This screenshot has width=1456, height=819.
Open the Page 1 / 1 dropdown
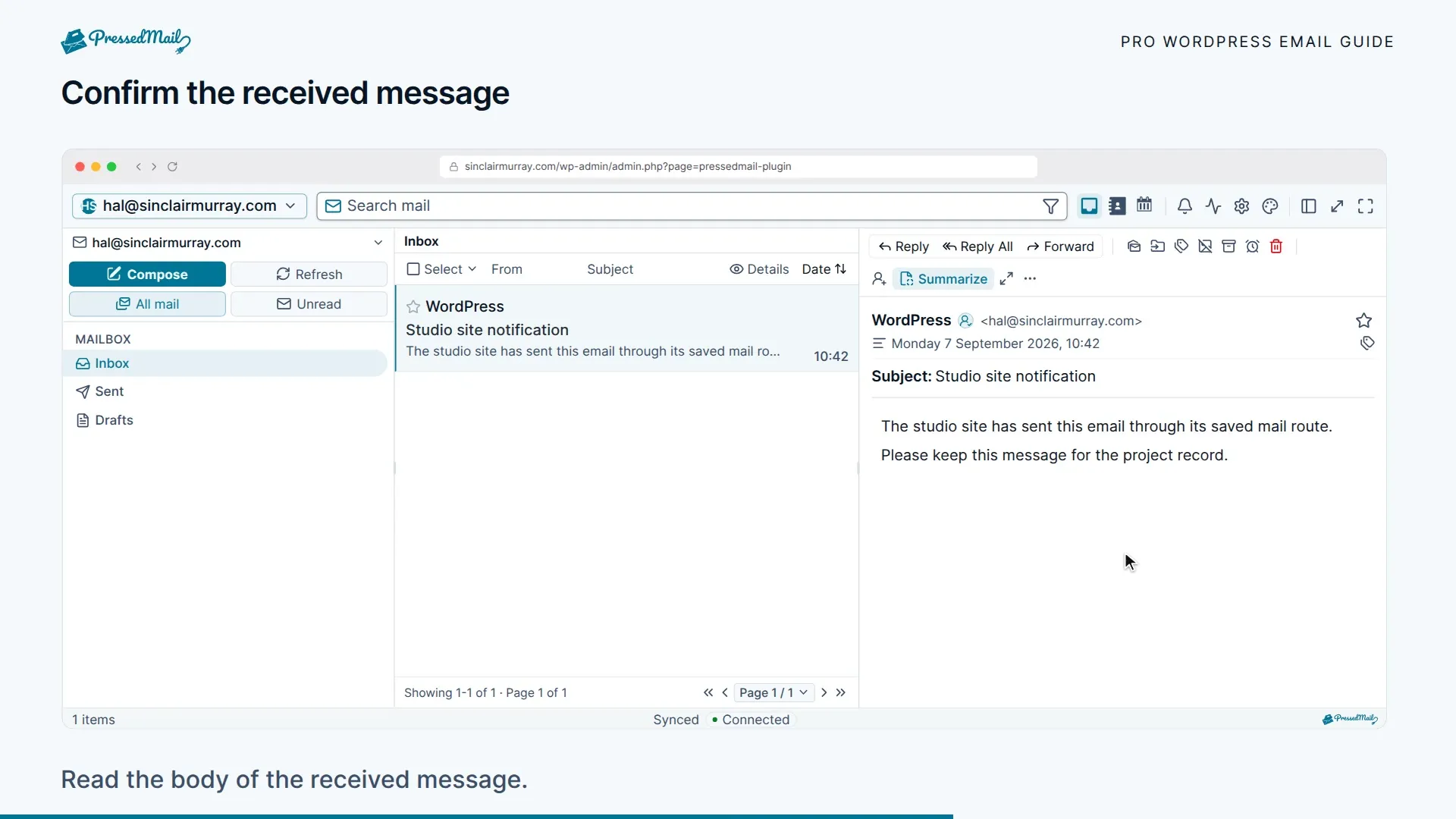[x=773, y=692]
